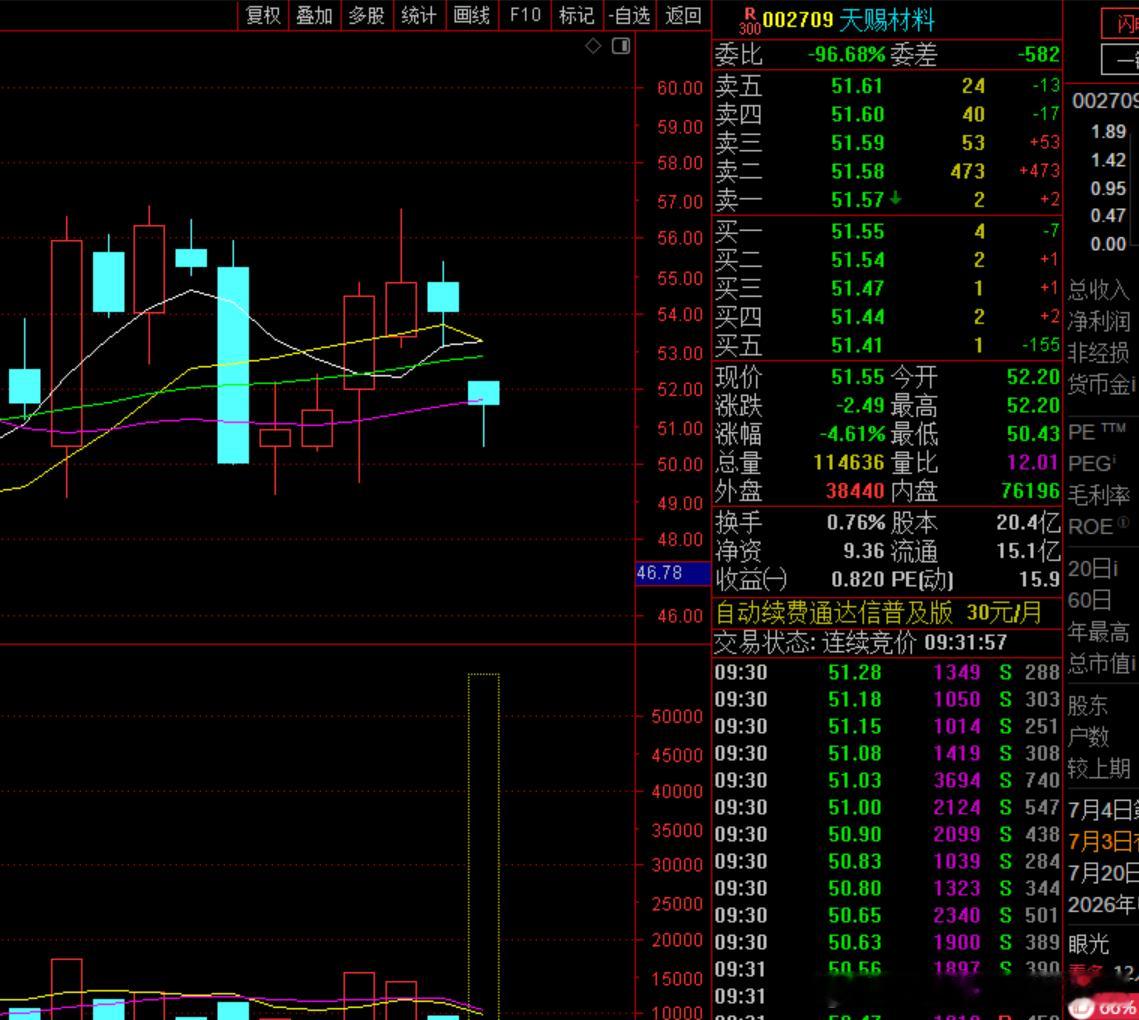The height and width of the screenshot is (1020, 1139).
Task: Click the diamond icon above the chart
Action: 593,46
